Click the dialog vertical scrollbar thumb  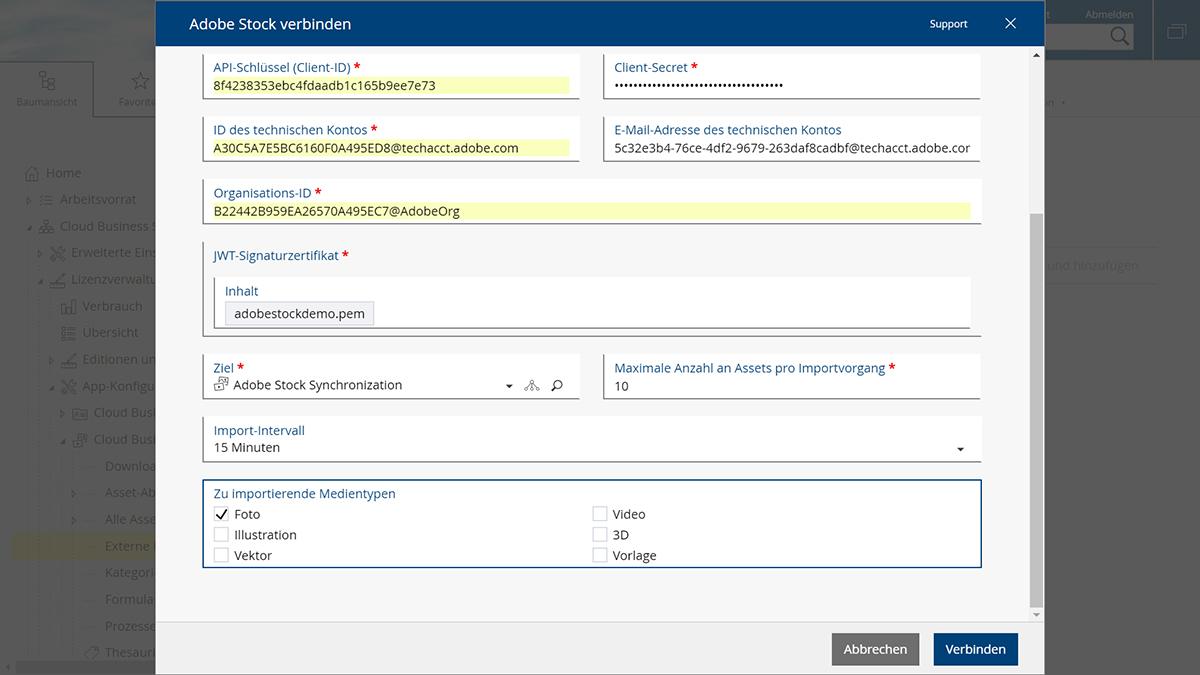pos(1037,409)
